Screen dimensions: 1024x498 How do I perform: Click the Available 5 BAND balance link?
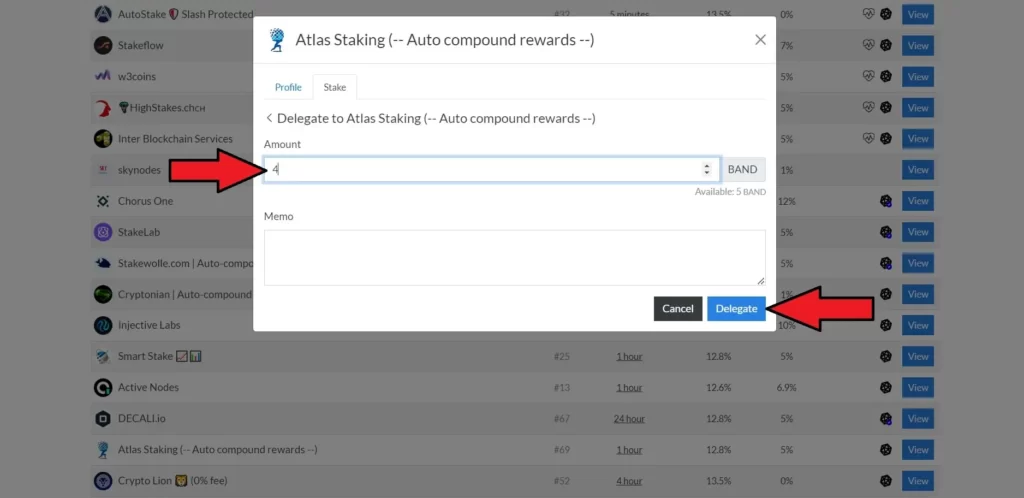[730, 191]
